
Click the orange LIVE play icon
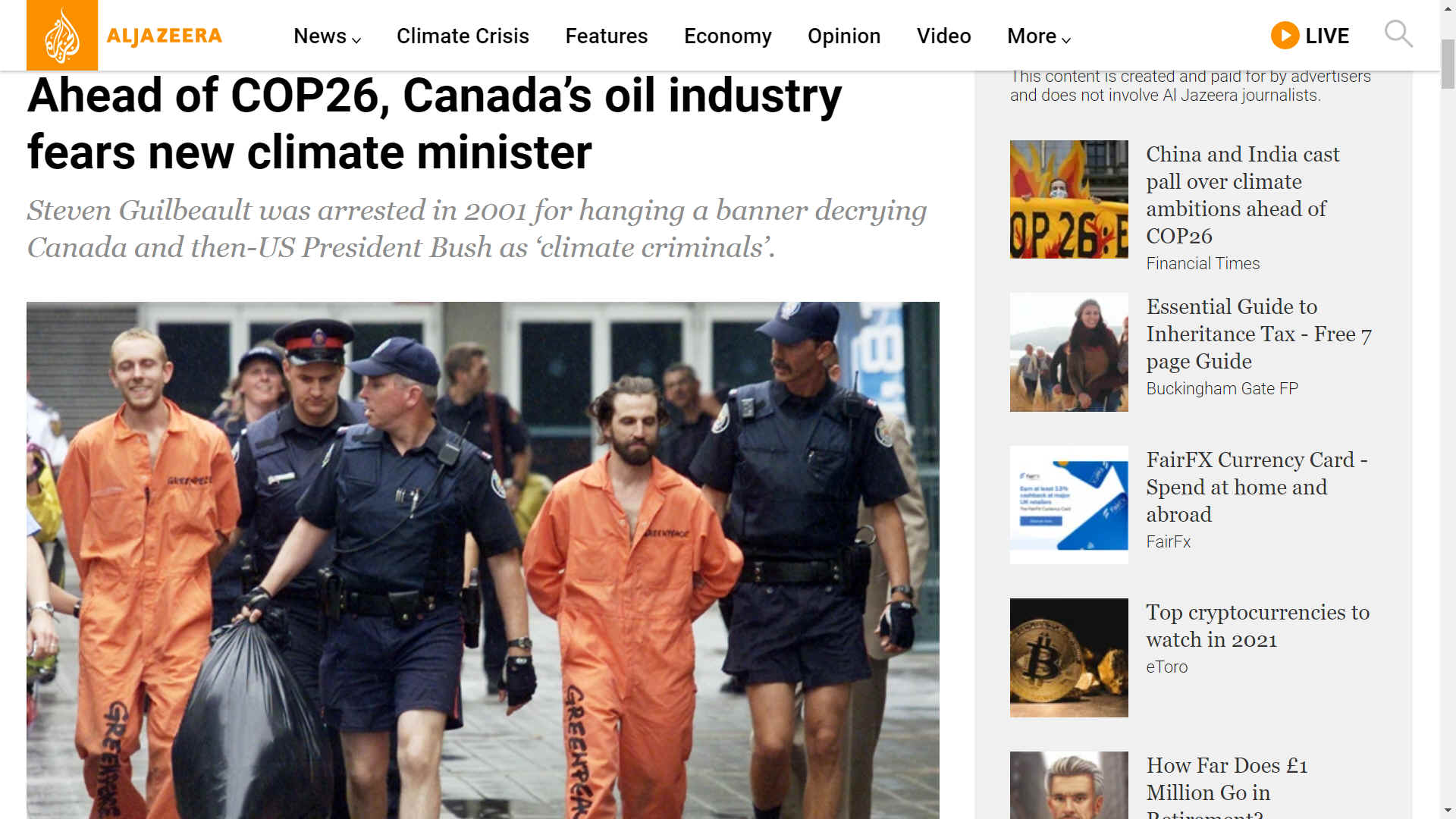click(1285, 36)
